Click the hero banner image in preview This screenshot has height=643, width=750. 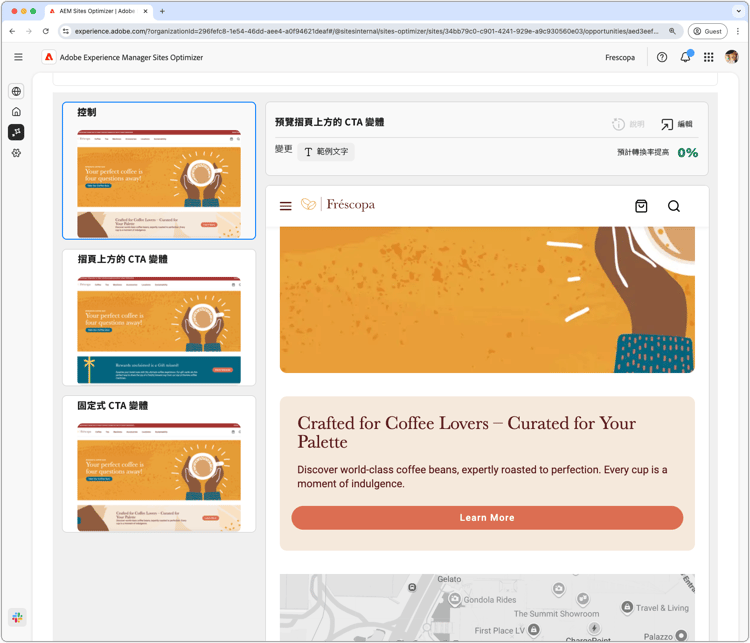point(487,300)
